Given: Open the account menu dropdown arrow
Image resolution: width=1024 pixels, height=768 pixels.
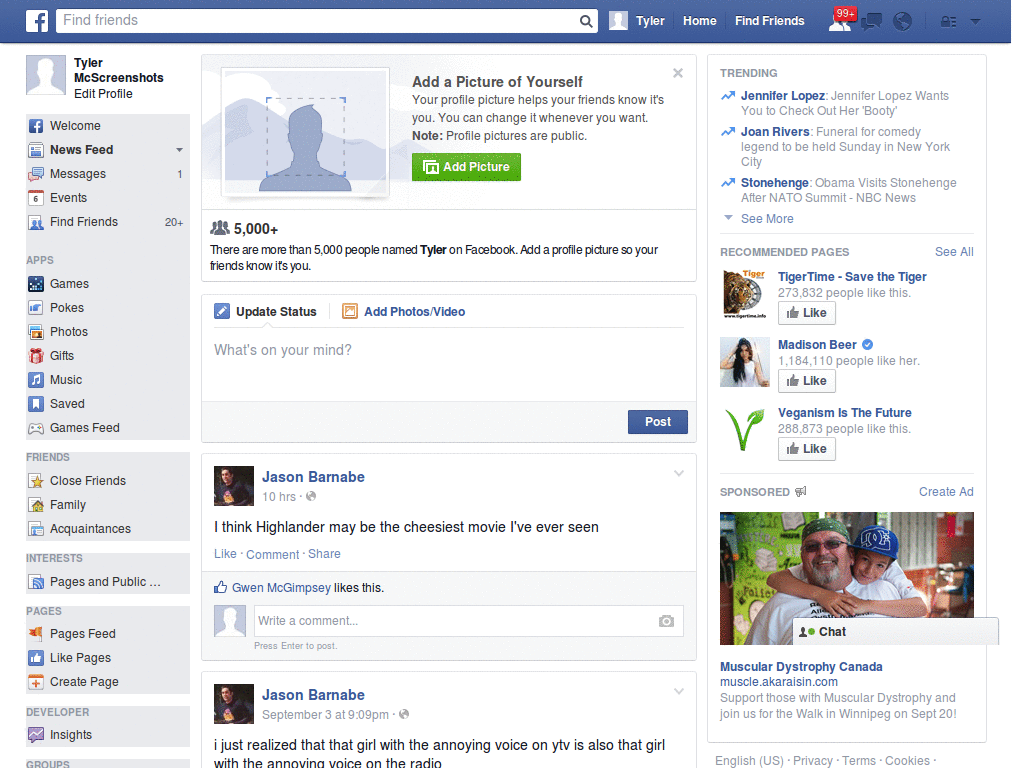Looking at the screenshot, I should (976, 22).
